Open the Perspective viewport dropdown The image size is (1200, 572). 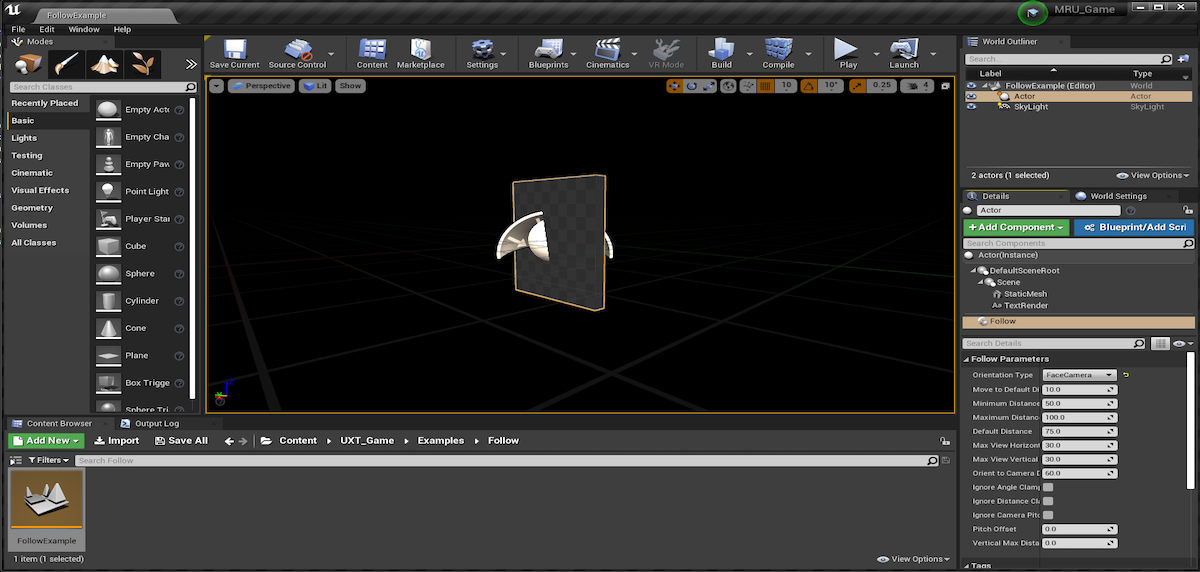[x=261, y=86]
